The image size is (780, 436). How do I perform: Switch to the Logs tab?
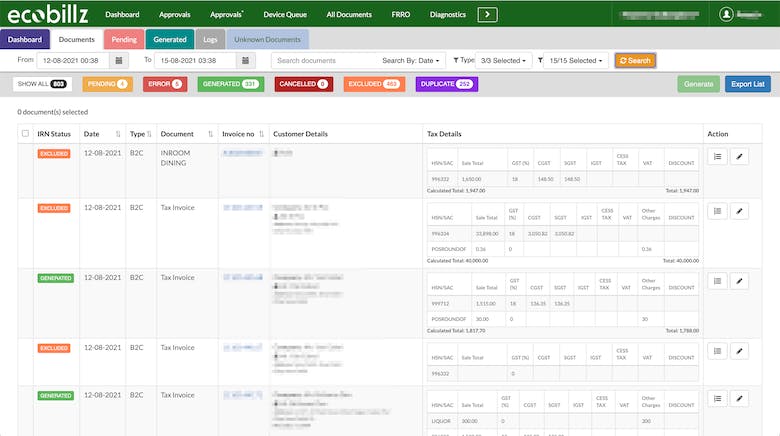pos(210,39)
